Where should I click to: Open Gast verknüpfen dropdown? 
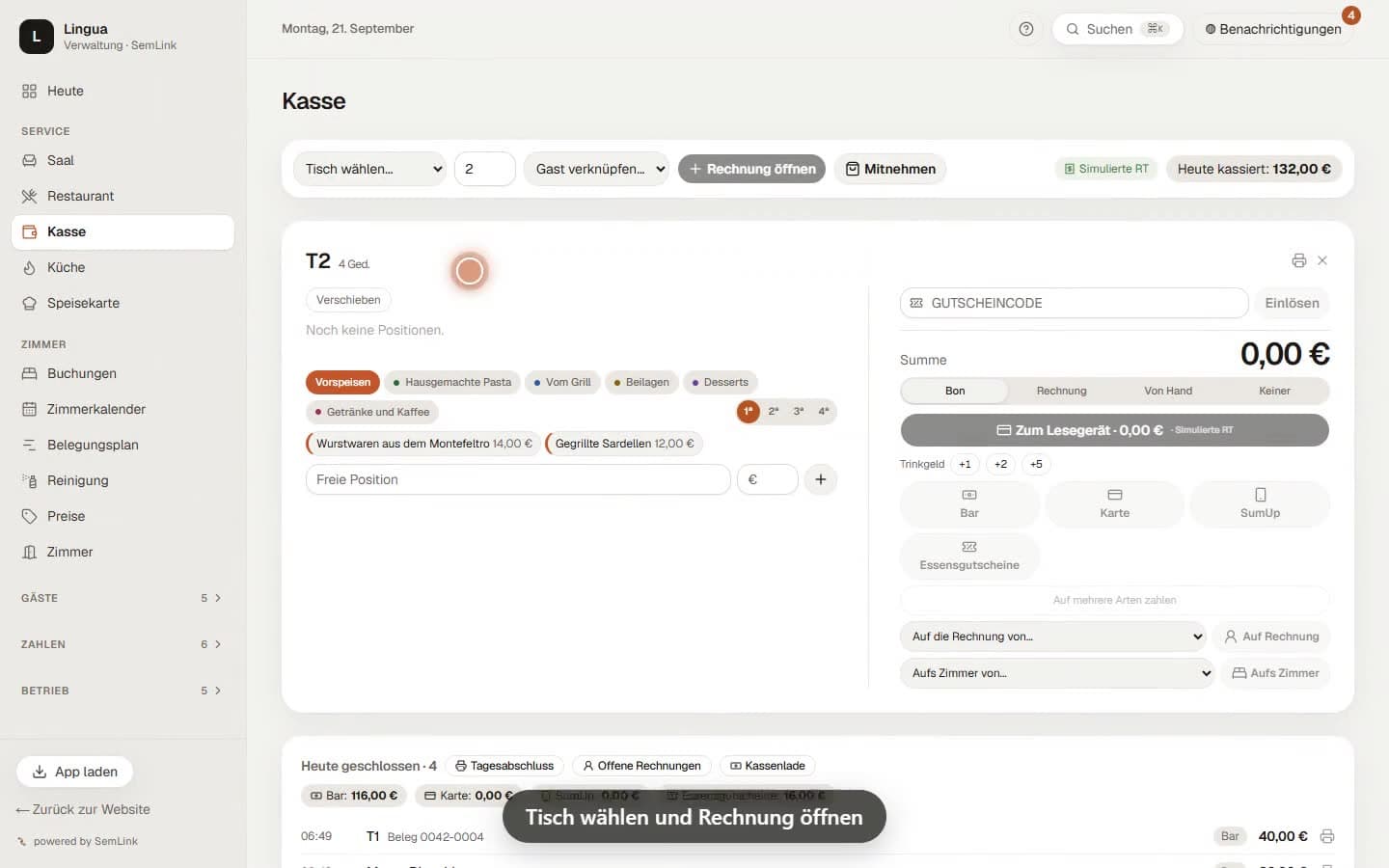coord(596,169)
